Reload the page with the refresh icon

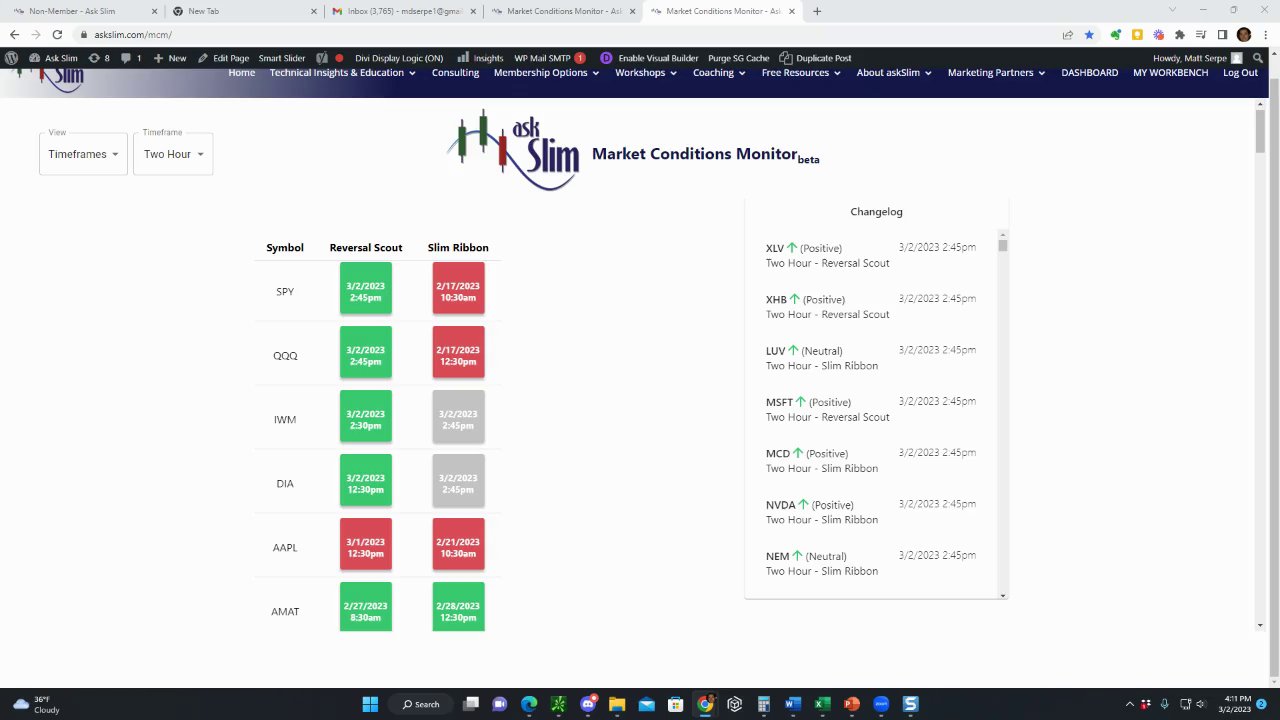pyautogui.click(x=57, y=35)
